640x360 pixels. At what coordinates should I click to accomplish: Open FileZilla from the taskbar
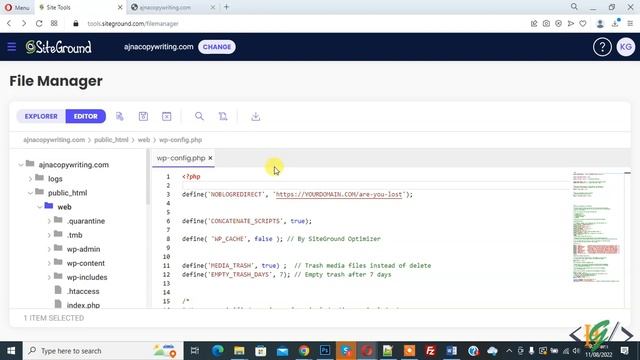click(x=430, y=351)
